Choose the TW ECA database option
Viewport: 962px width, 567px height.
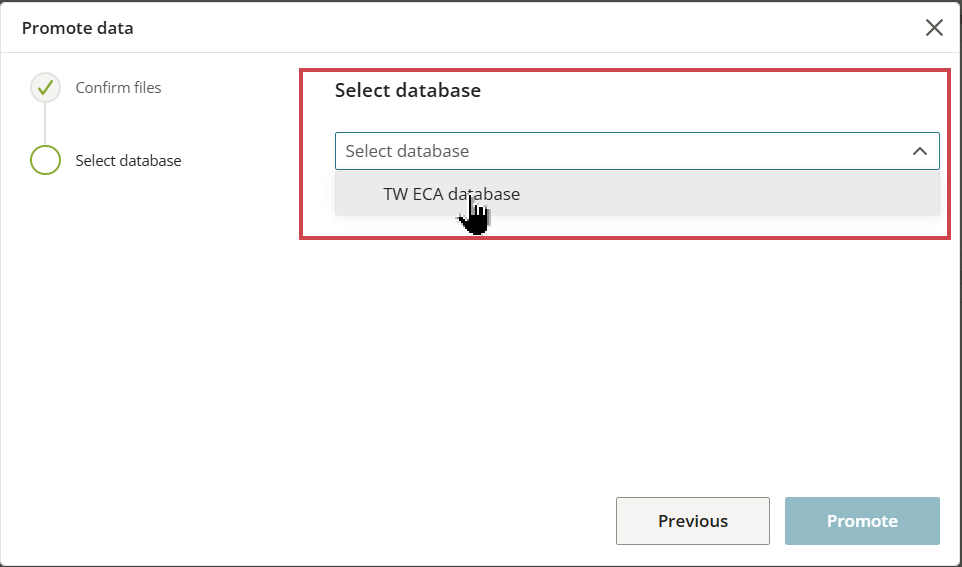click(x=637, y=194)
